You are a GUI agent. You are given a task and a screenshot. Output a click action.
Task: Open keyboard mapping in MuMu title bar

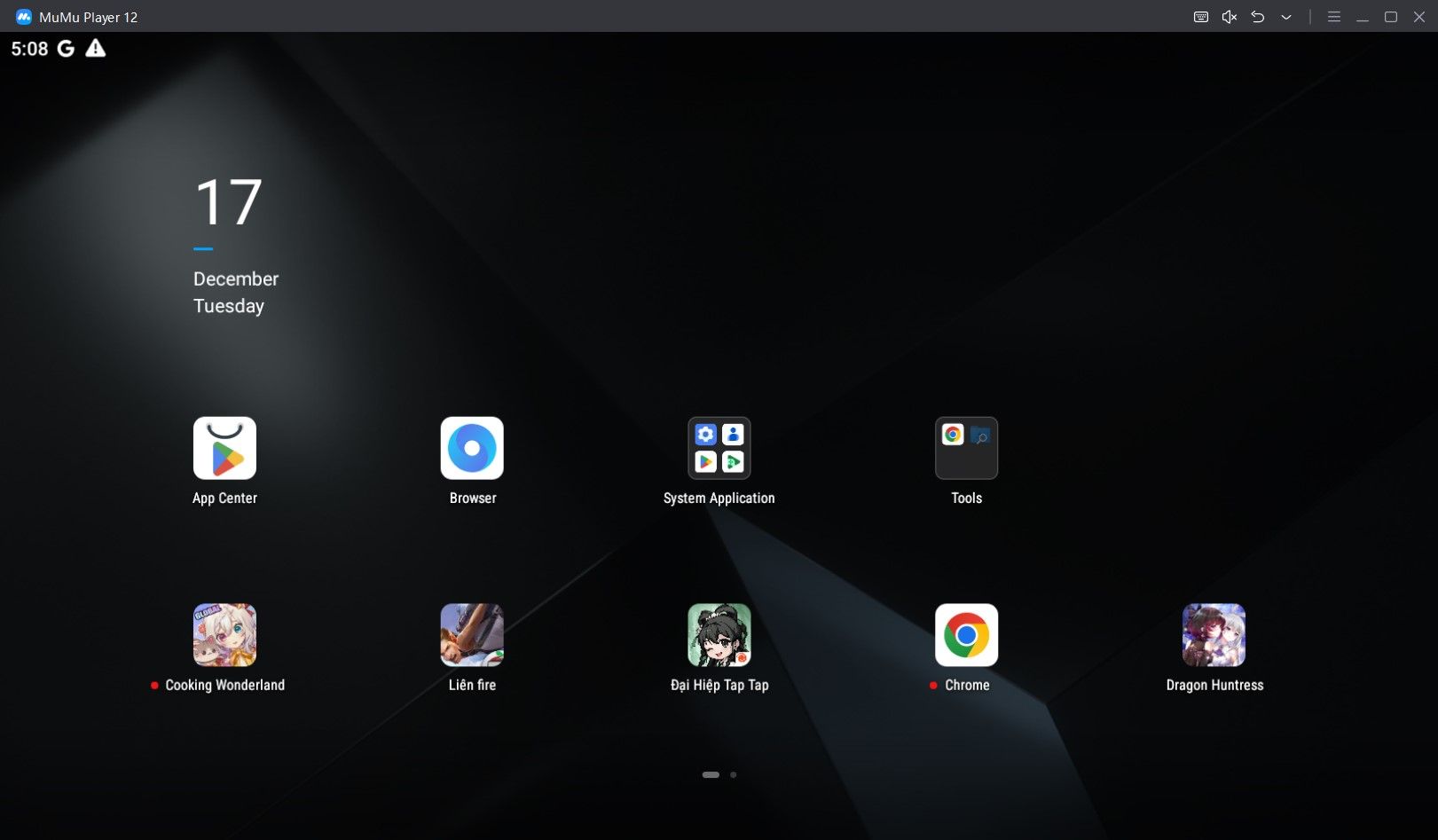[x=1201, y=17]
